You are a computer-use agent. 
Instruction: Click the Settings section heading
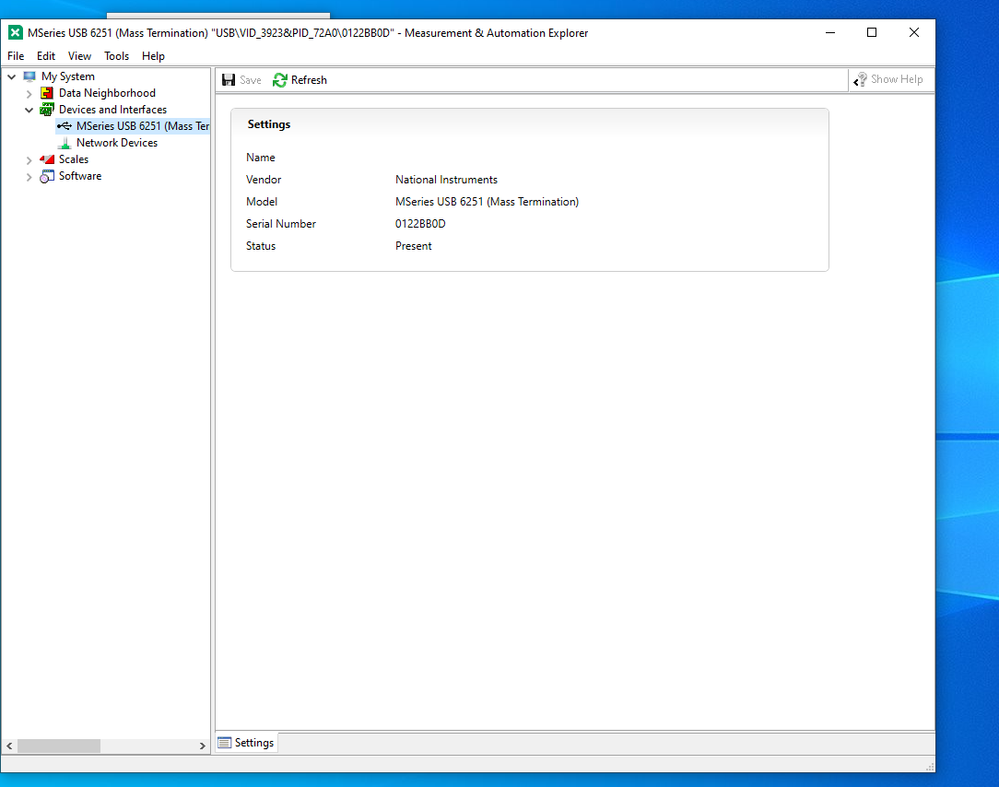click(269, 124)
